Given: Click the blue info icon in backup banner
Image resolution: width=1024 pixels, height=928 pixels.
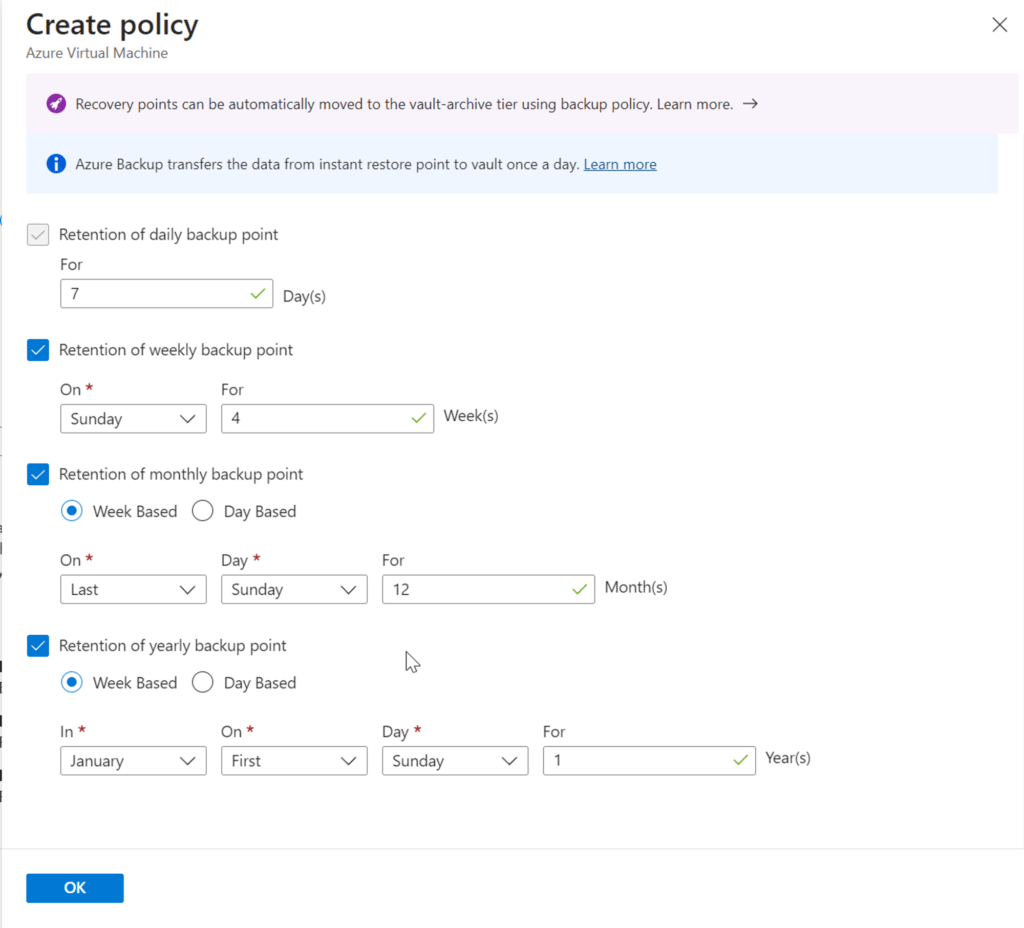Looking at the screenshot, I should pyautogui.click(x=56, y=164).
